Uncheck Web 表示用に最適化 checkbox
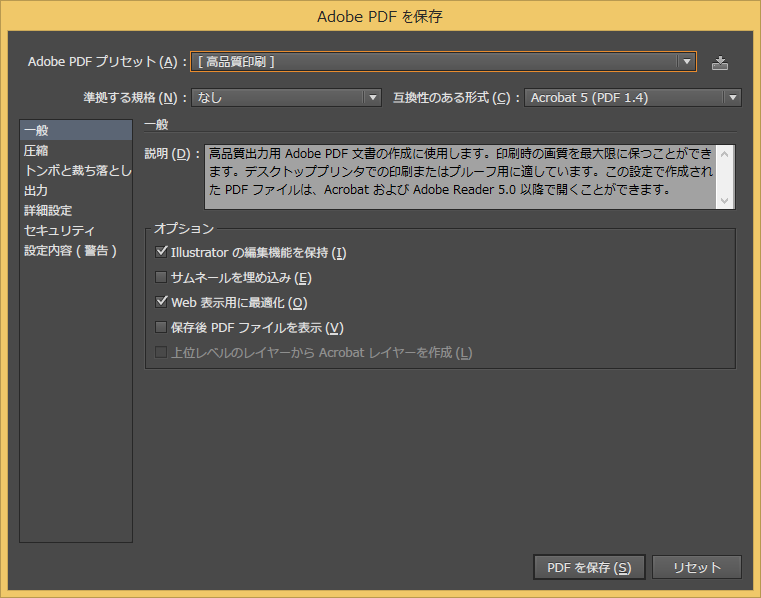 point(161,302)
